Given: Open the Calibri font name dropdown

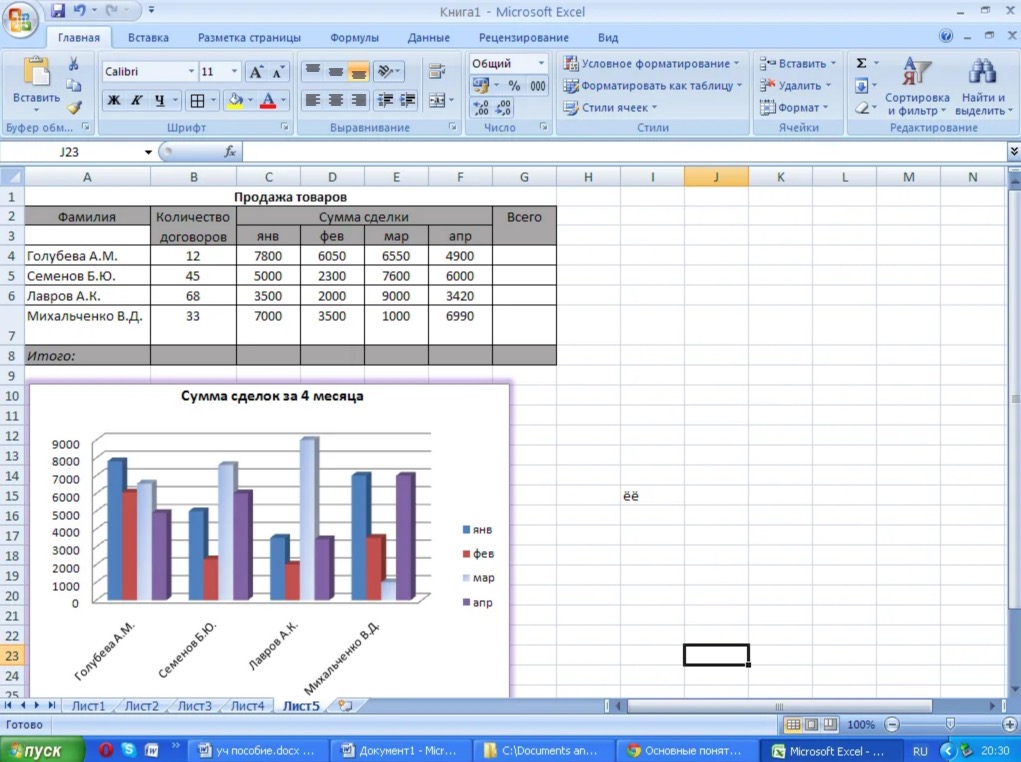Looking at the screenshot, I should coord(191,72).
